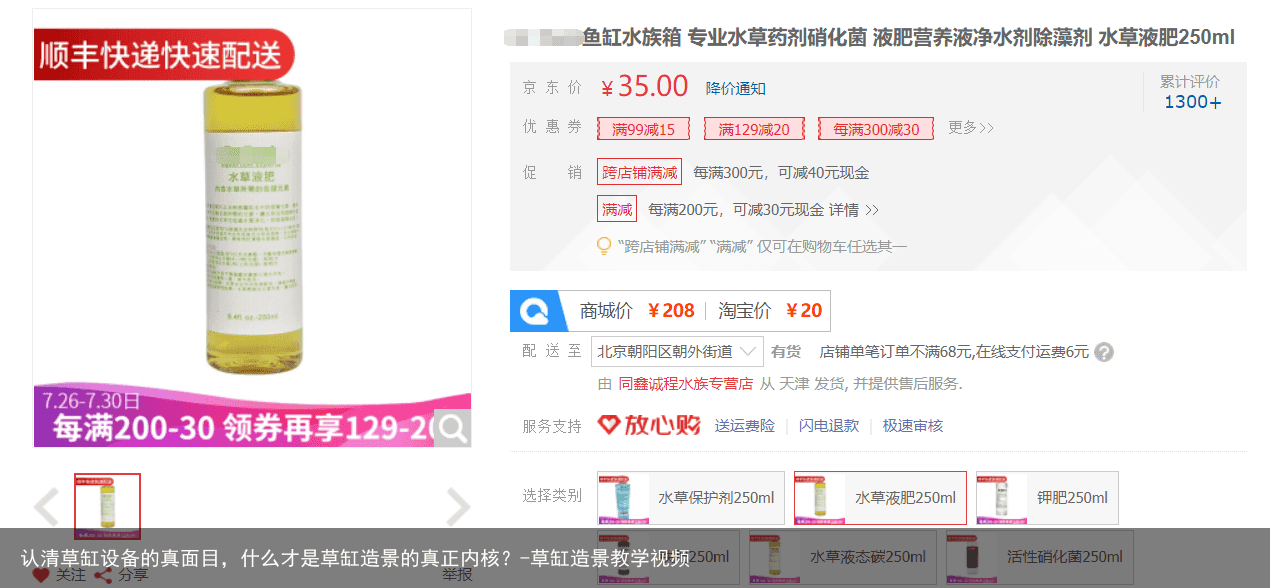1270x588 pixels.
Task: Click 每满300元，可减40元现金 promotion text
Action: pyautogui.click(x=781, y=172)
